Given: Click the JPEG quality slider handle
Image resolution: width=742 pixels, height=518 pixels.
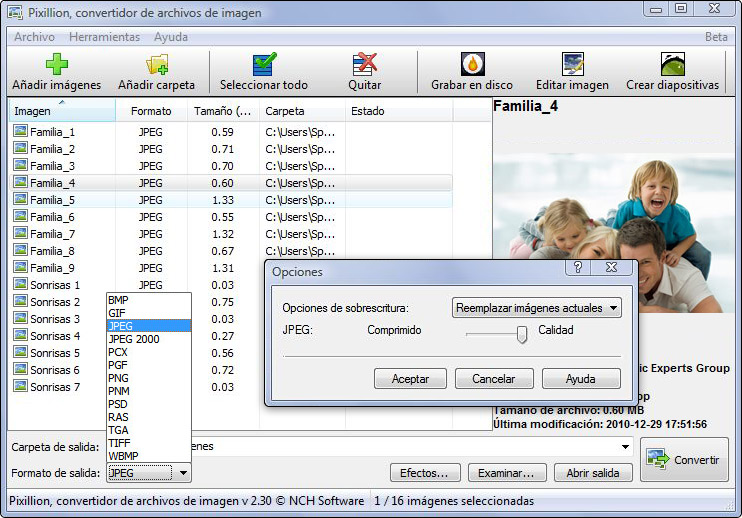Looking at the screenshot, I should pyautogui.click(x=522, y=334).
